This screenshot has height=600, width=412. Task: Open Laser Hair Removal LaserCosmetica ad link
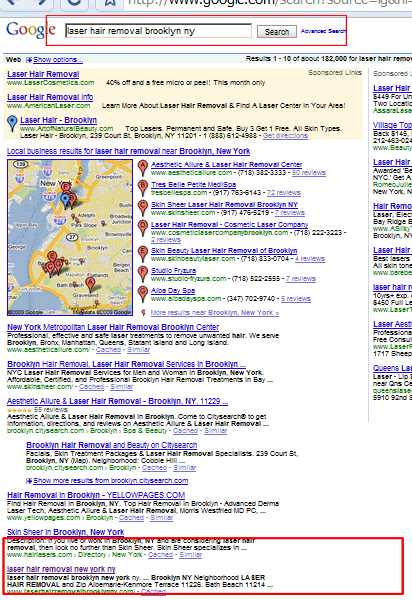(43, 74)
